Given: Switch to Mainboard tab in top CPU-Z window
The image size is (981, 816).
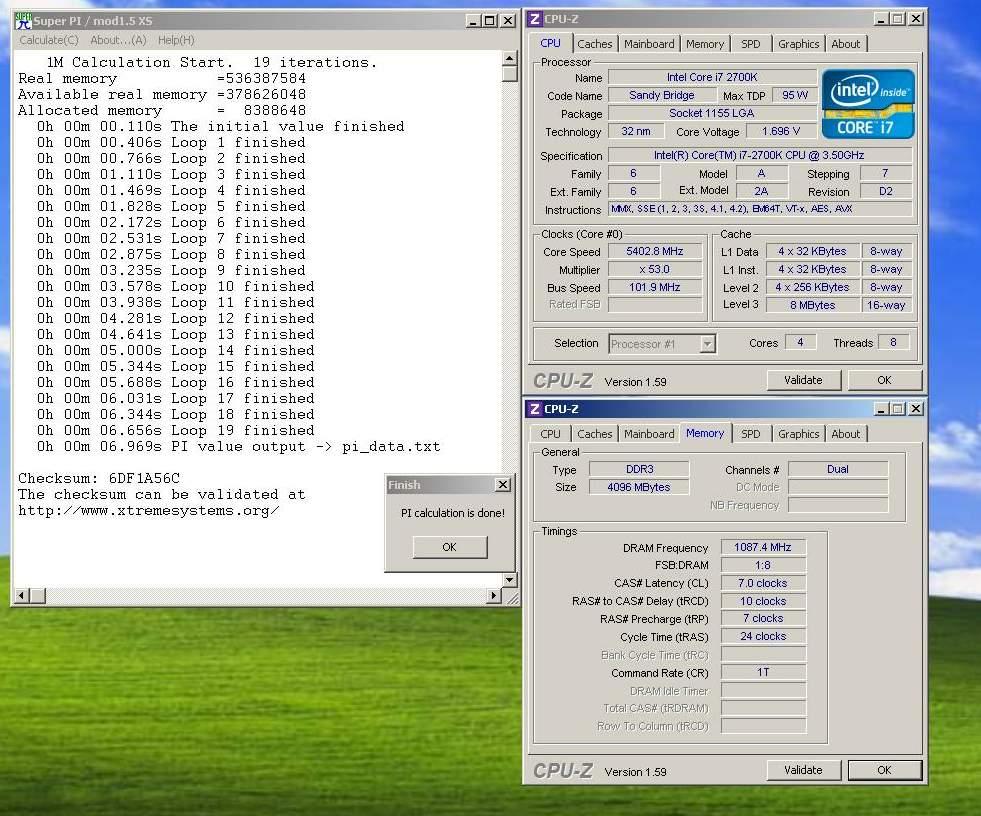Looking at the screenshot, I should coord(649,44).
